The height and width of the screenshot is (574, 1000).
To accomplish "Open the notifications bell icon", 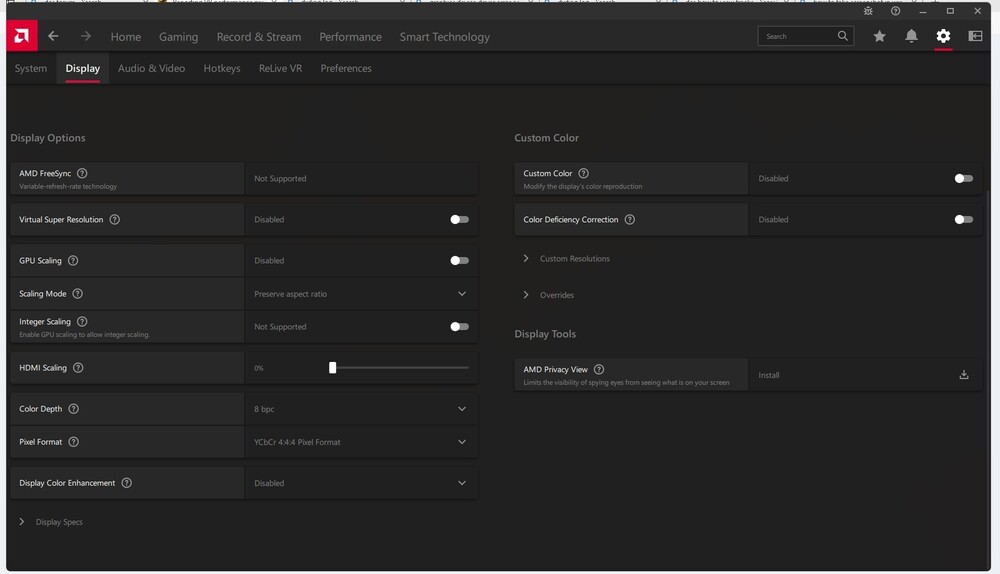I will coord(911,37).
